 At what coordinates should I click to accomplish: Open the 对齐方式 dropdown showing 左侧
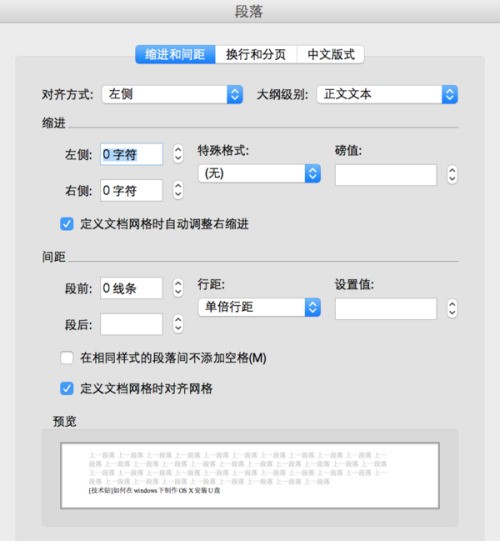(x=173, y=95)
